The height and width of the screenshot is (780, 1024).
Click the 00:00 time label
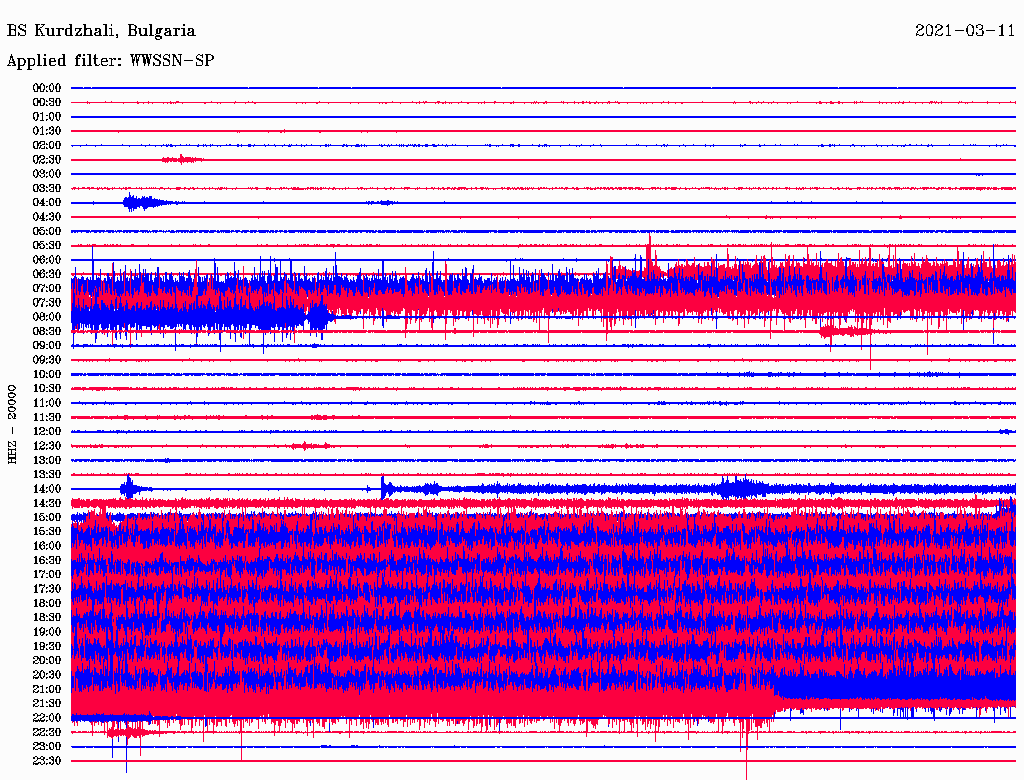pos(47,88)
